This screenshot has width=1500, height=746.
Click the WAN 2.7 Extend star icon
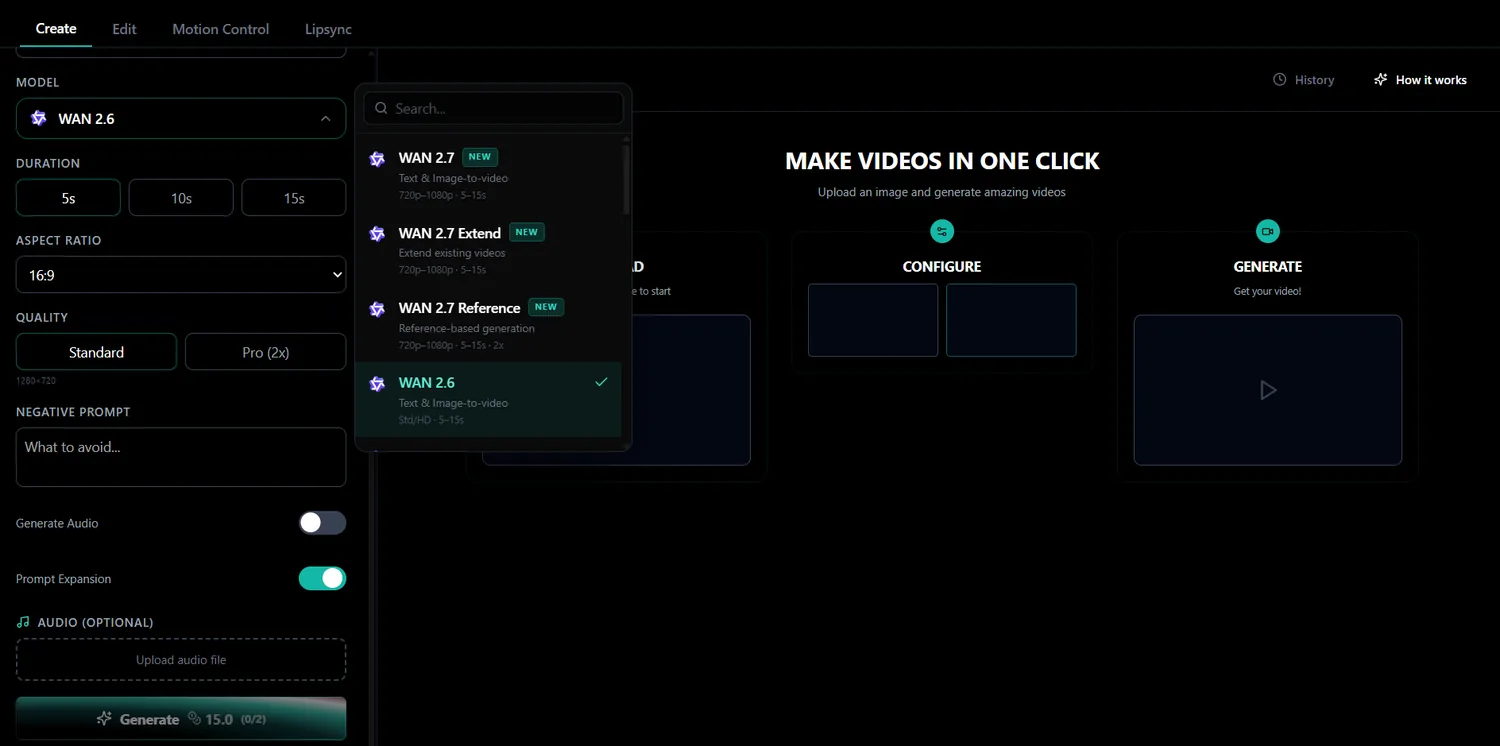coord(377,234)
